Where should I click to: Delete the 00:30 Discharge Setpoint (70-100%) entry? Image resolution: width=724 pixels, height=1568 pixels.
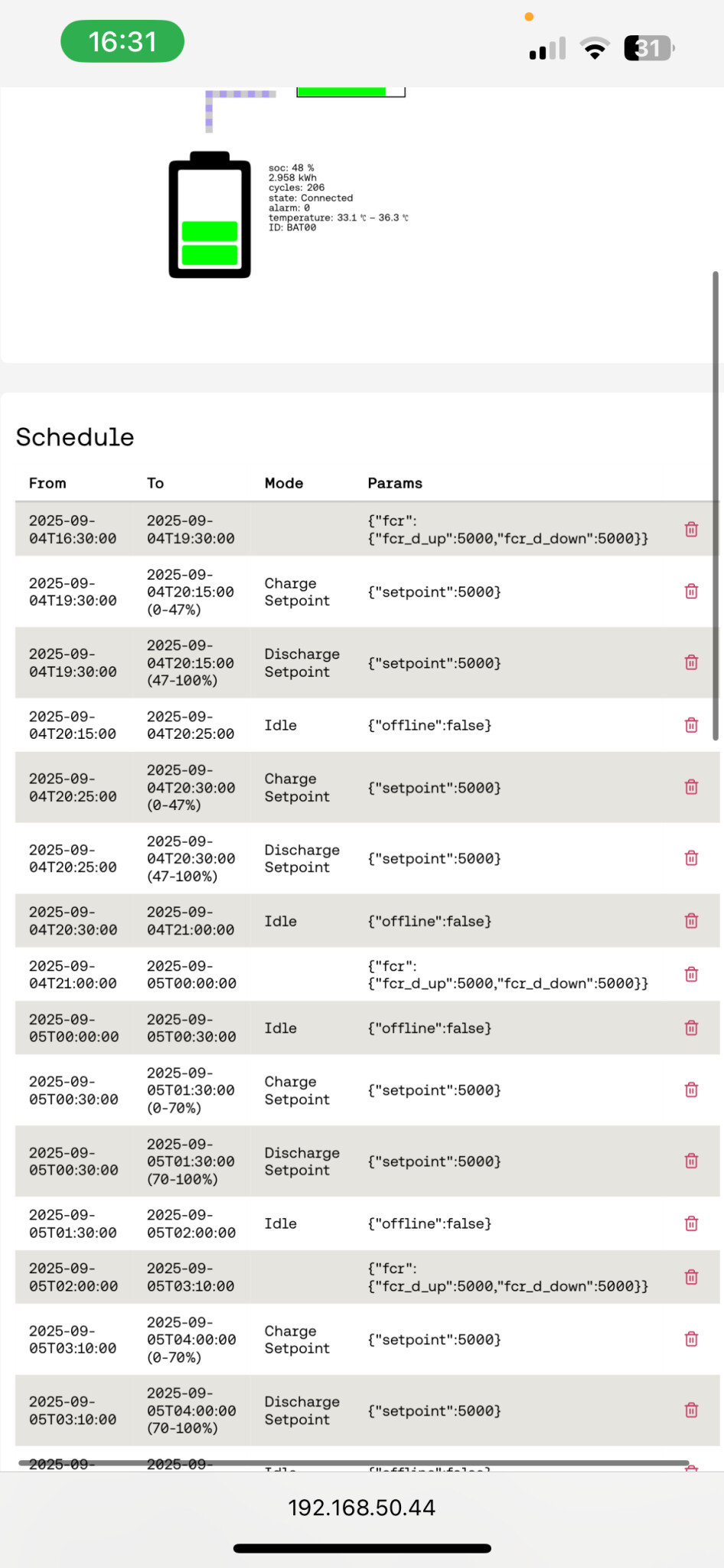click(x=691, y=1161)
